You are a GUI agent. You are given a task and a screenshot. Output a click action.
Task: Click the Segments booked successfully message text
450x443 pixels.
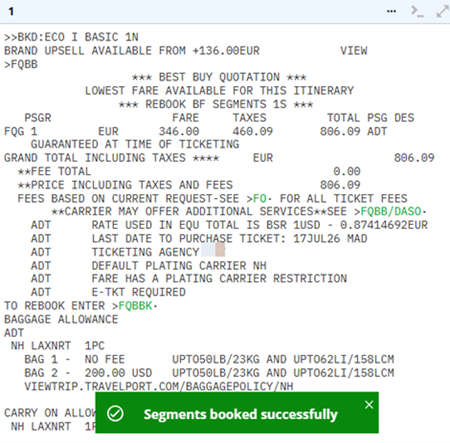(240, 414)
